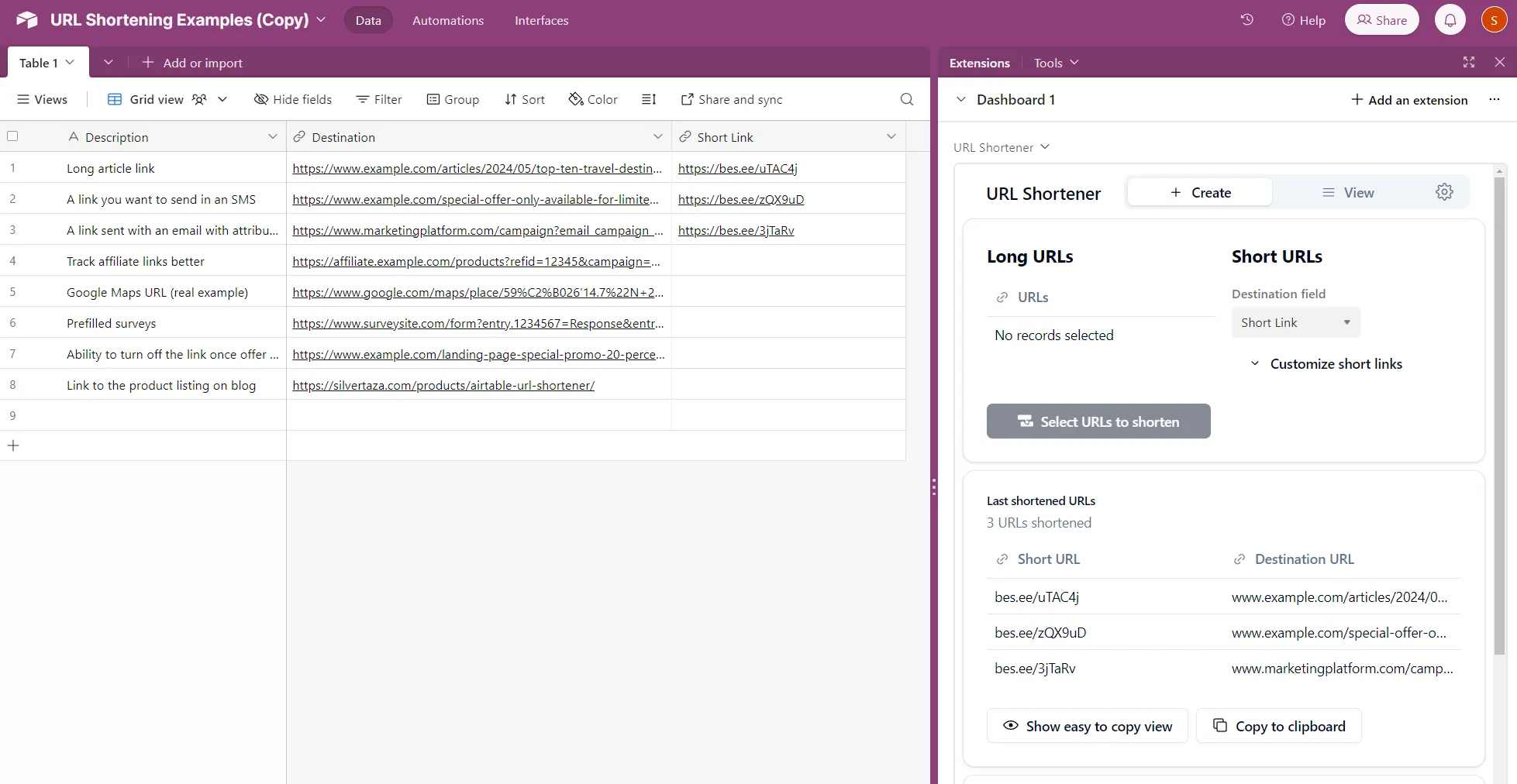Image resolution: width=1517 pixels, height=784 pixels.
Task: Open the base history icon
Action: point(1246,20)
